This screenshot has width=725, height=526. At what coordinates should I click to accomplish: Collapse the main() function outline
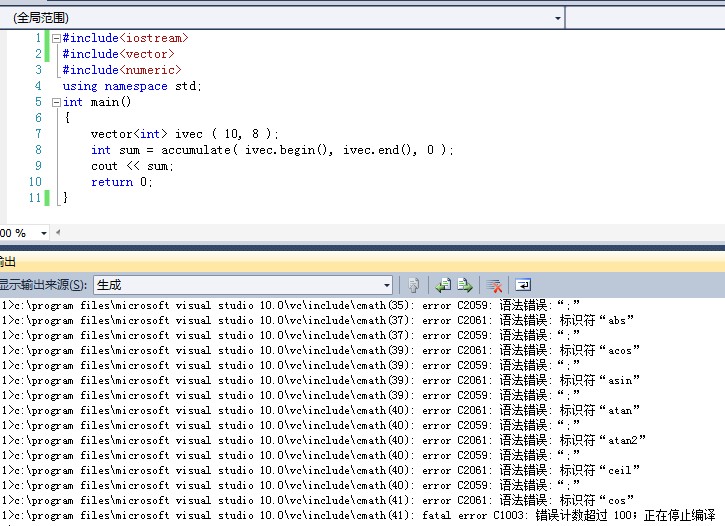coord(55,102)
